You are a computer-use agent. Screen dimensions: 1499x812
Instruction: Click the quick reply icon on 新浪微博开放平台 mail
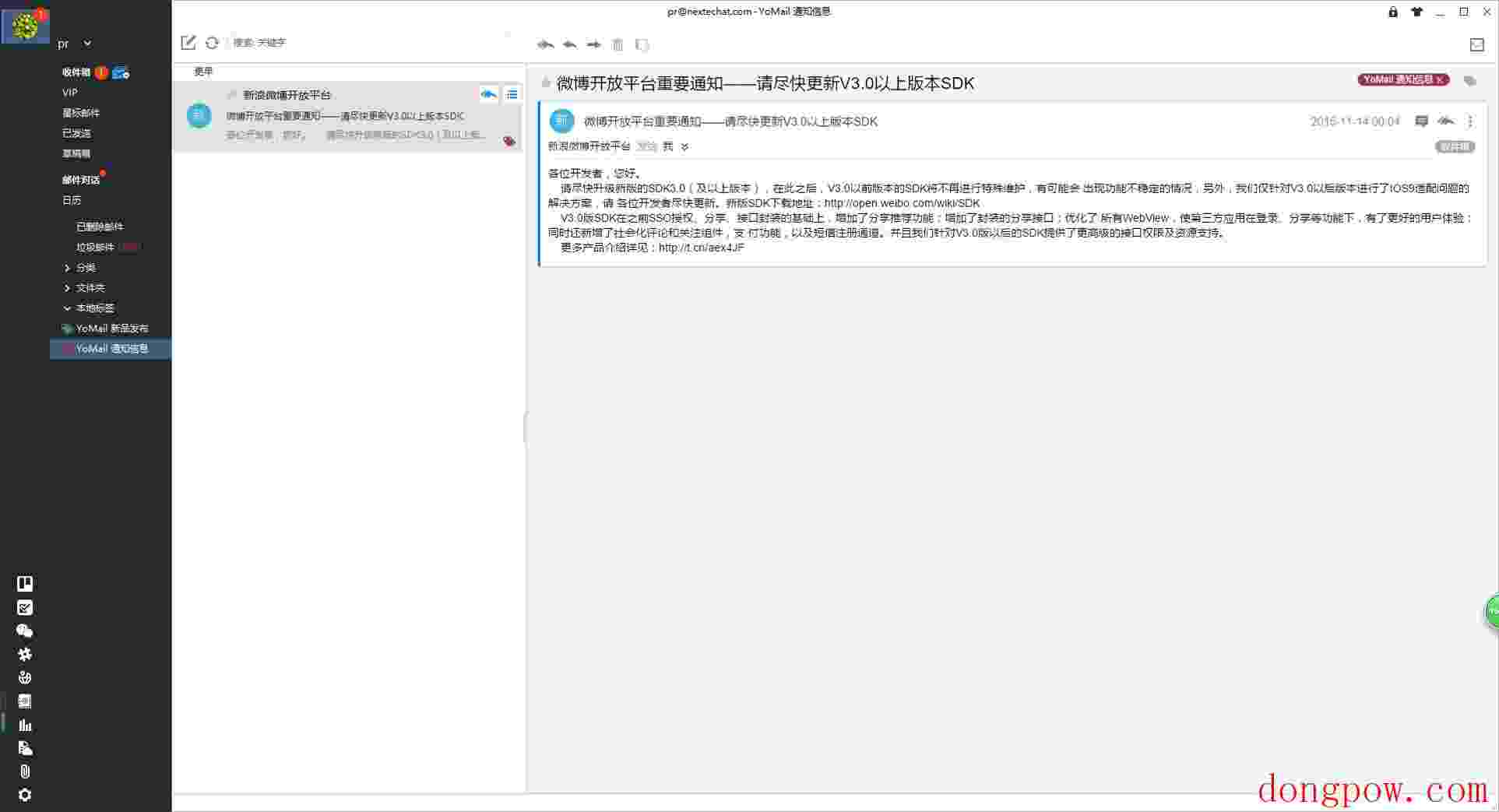488,94
